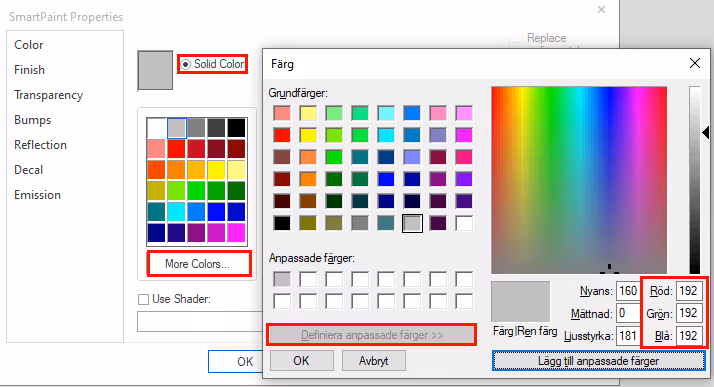Select white swatch in SmartPaint palette
The width and height of the screenshot is (714, 387).
[156, 128]
